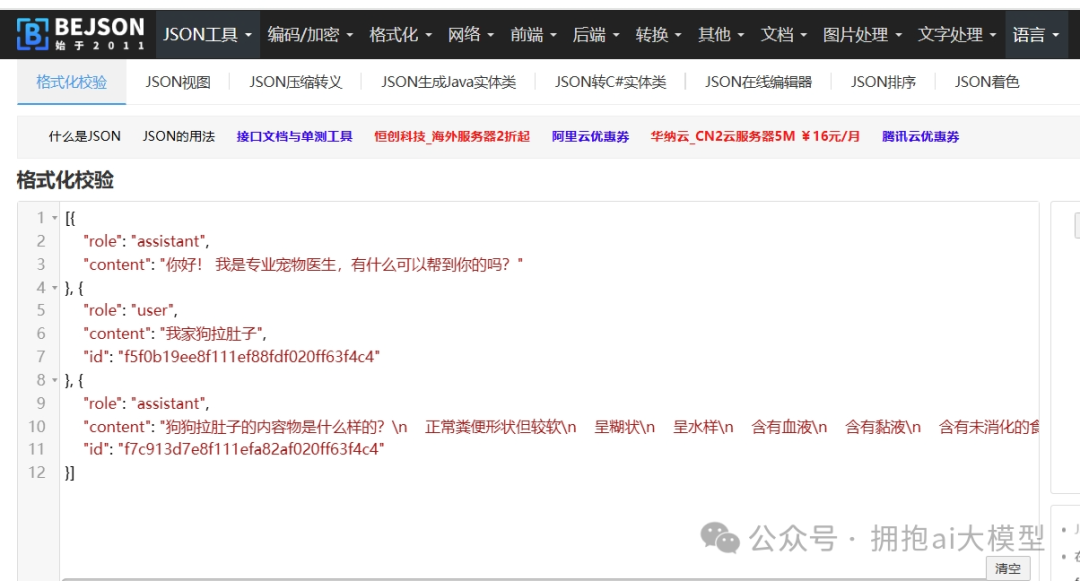This screenshot has height=581, width=1080.
Task: Collapse the fold arrow at line 1
Action: [55, 218]
